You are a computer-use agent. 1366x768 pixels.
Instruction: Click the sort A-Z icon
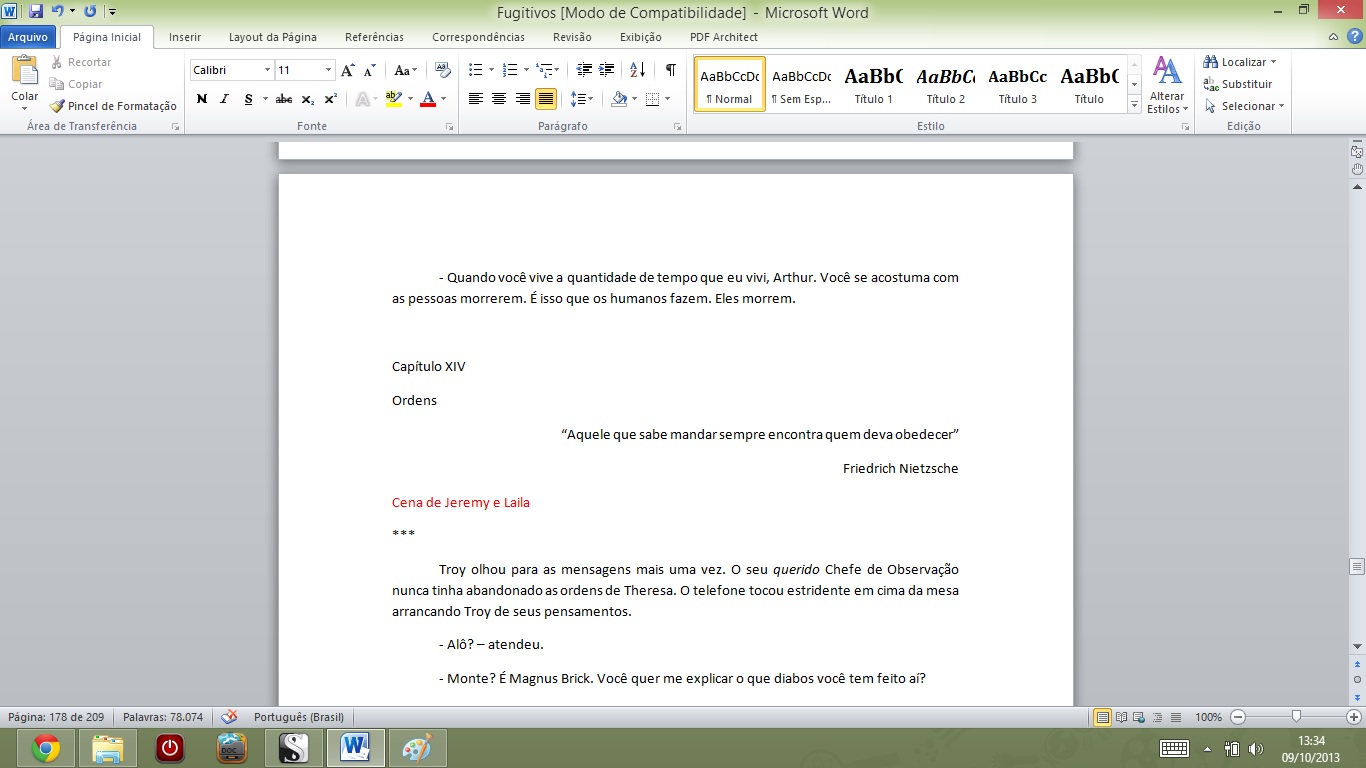click(638, 70)
